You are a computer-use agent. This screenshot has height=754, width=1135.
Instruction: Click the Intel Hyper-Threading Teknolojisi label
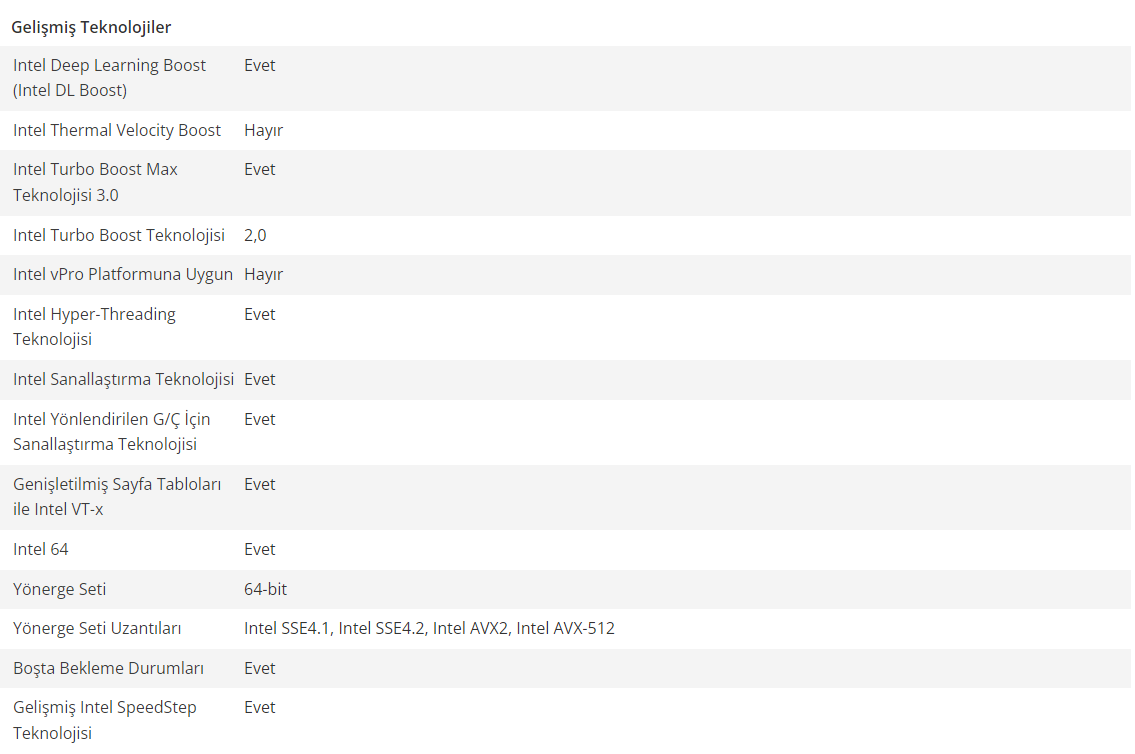coord(94,326)
